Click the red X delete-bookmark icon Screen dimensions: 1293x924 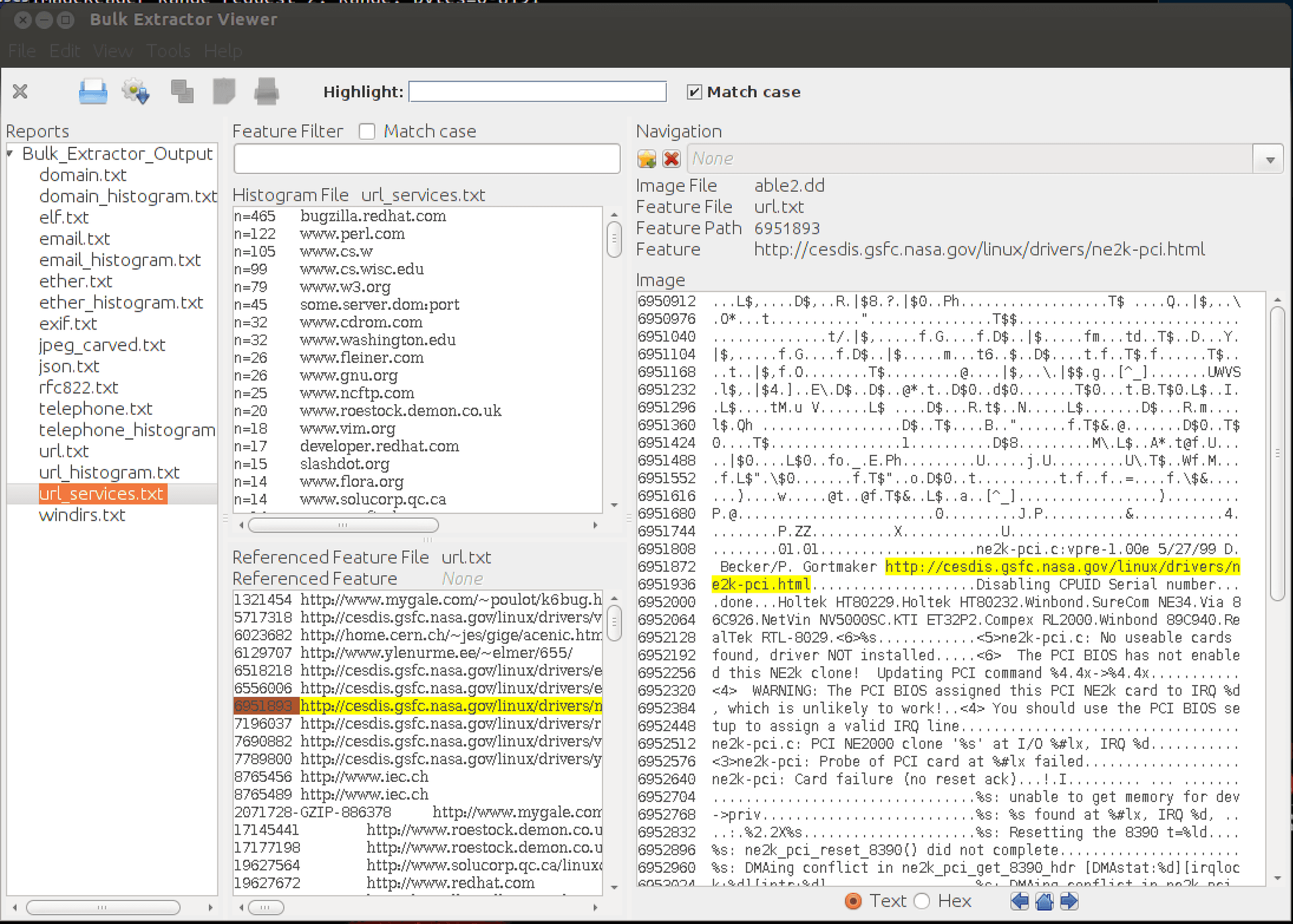(671, 159)
